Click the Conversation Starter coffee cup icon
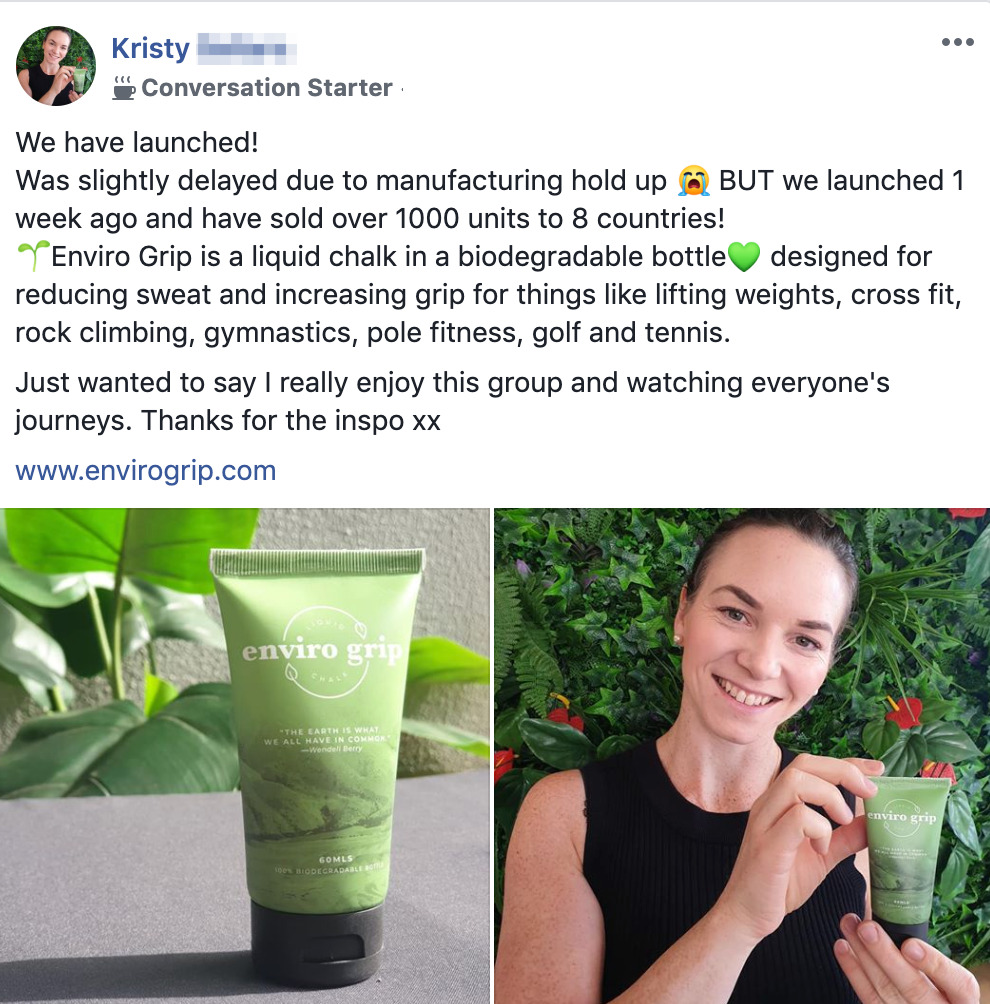Image resolution: width=990 pixels, height=1004 pixels. [124, 88]
